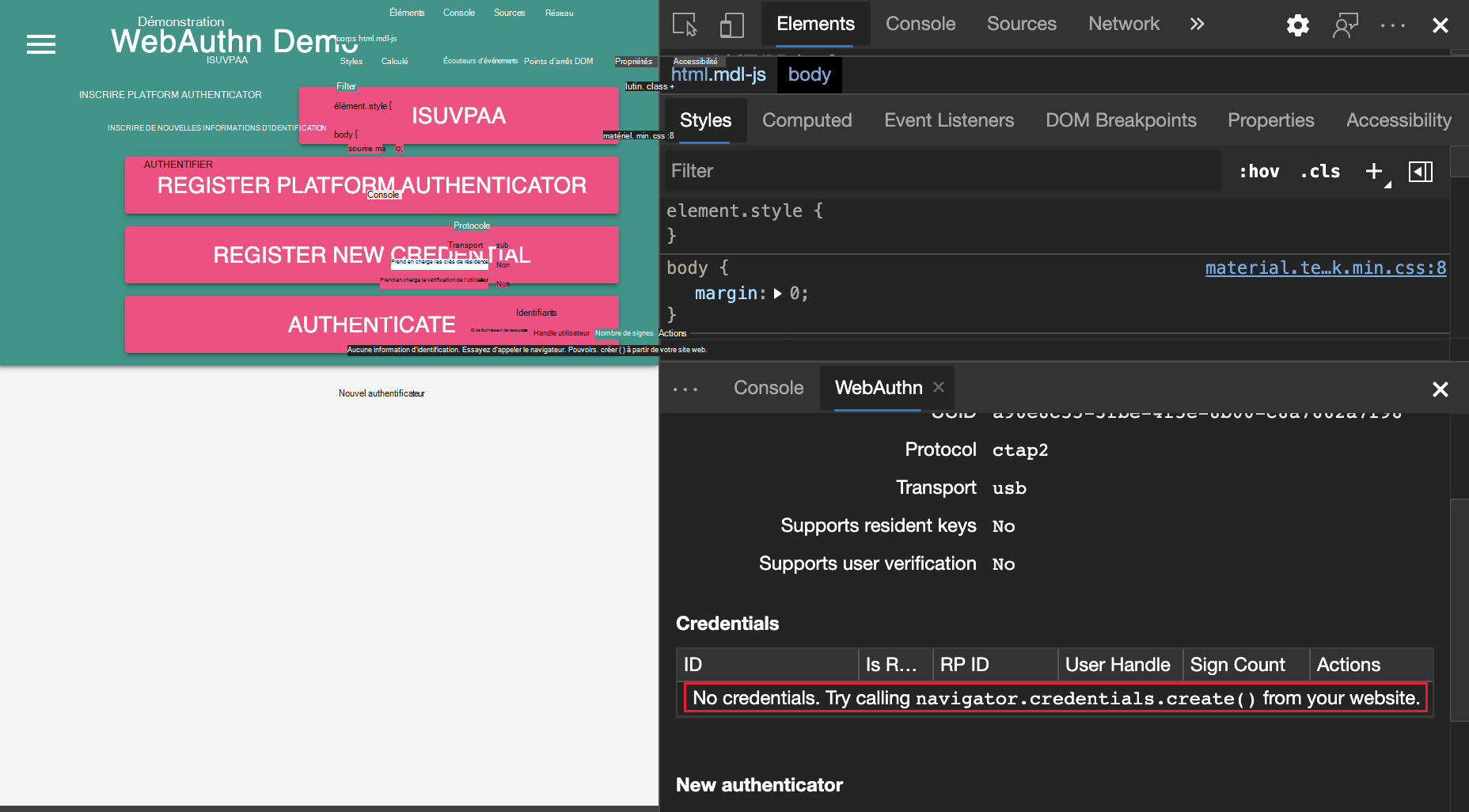1469x812 pixels.
Task: Select the body breadcrumb
Action: pyautogui.click(x=809, y=74)
